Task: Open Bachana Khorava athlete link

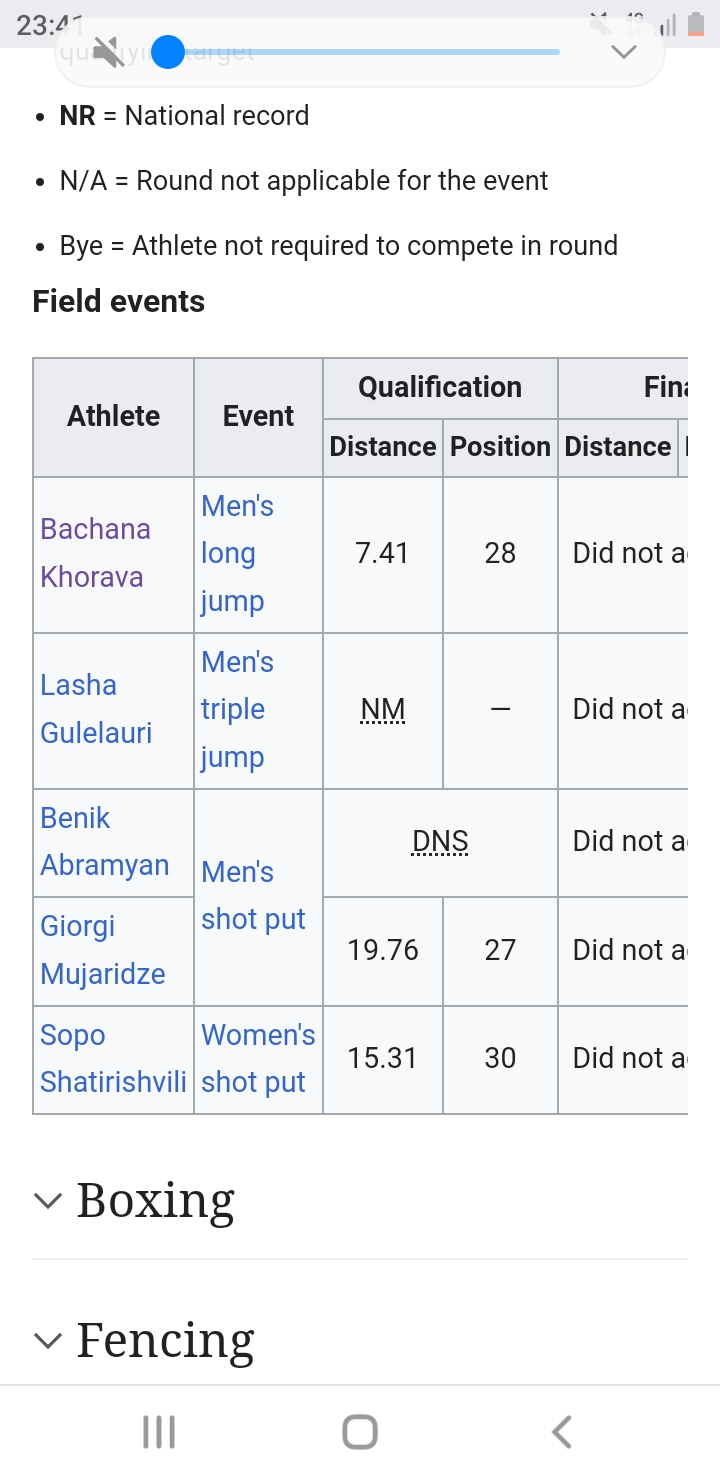Action: click(x=95, y=553)
